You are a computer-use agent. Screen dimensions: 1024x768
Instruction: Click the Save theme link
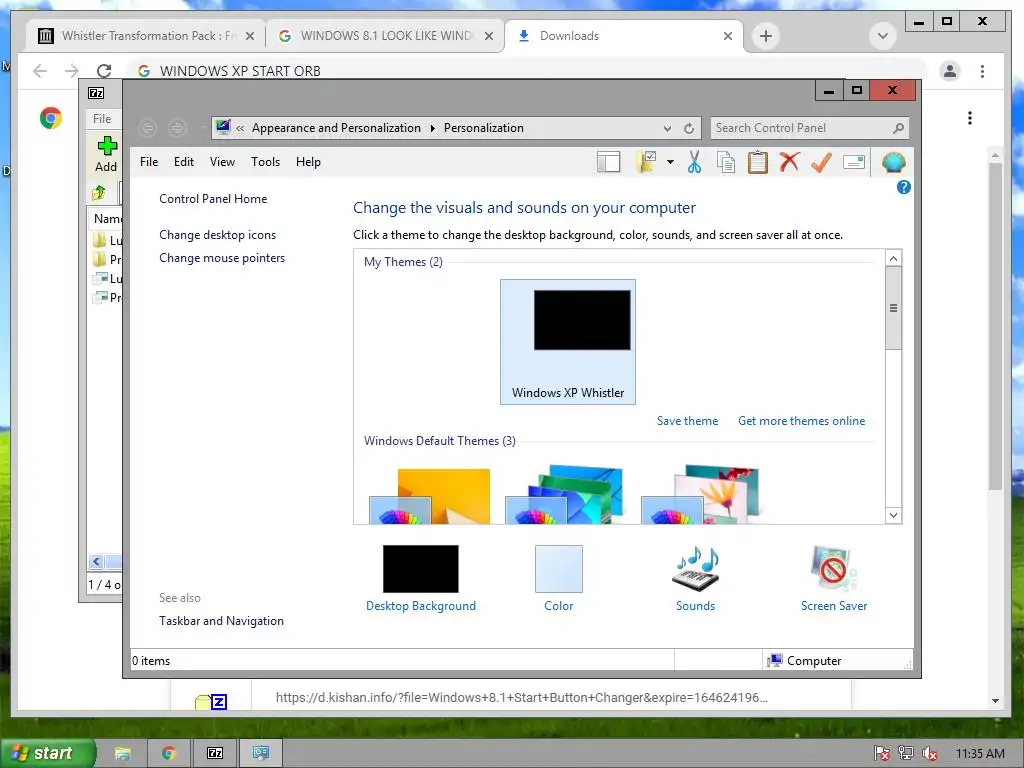(687, 421)
